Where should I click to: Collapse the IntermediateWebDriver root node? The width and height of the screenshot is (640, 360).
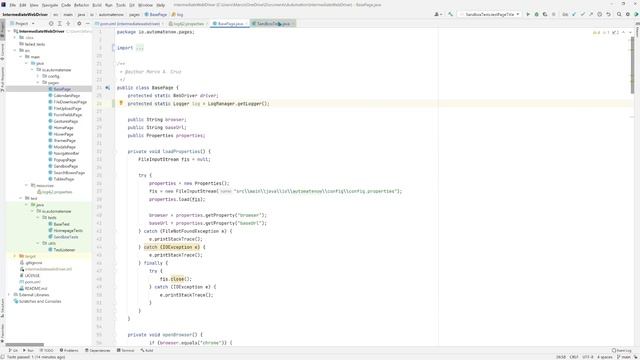click(x=9, y=31)
